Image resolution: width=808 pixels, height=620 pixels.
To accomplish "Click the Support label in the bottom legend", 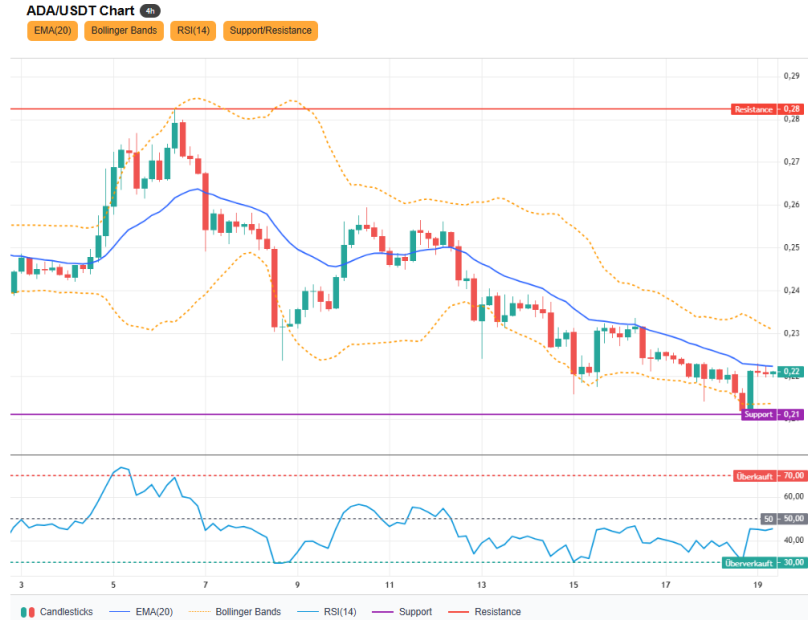I will click(415, 612).
